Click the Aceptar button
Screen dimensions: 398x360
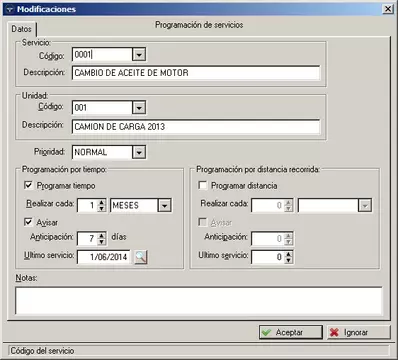tap(291, 332)
